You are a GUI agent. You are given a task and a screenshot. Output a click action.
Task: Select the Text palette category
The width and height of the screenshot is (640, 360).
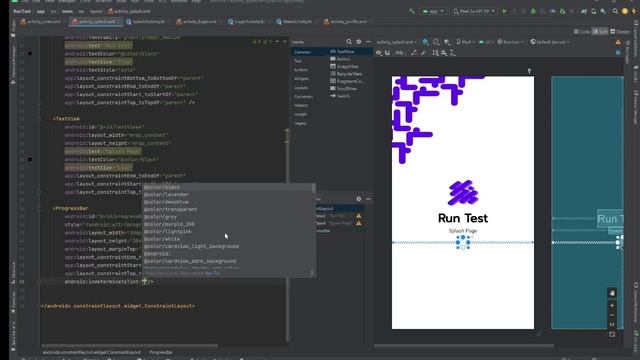click(298, 61)
